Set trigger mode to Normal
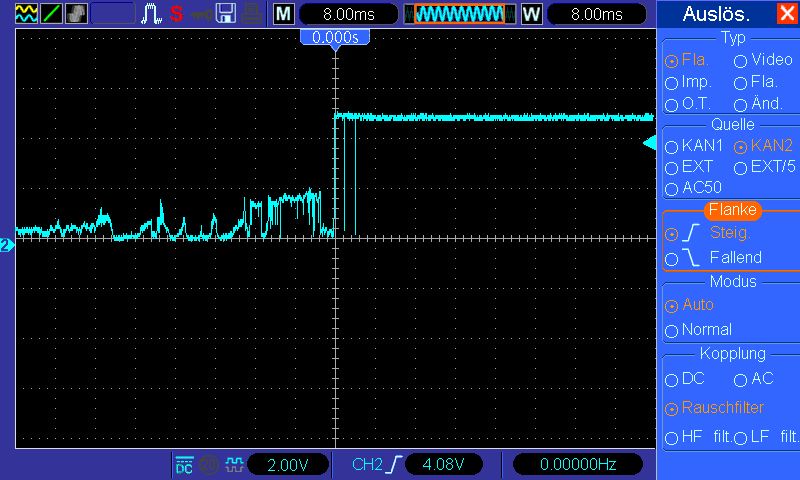Screen dimensions: 800x480 pyautogui.click(x=698, y=330)
